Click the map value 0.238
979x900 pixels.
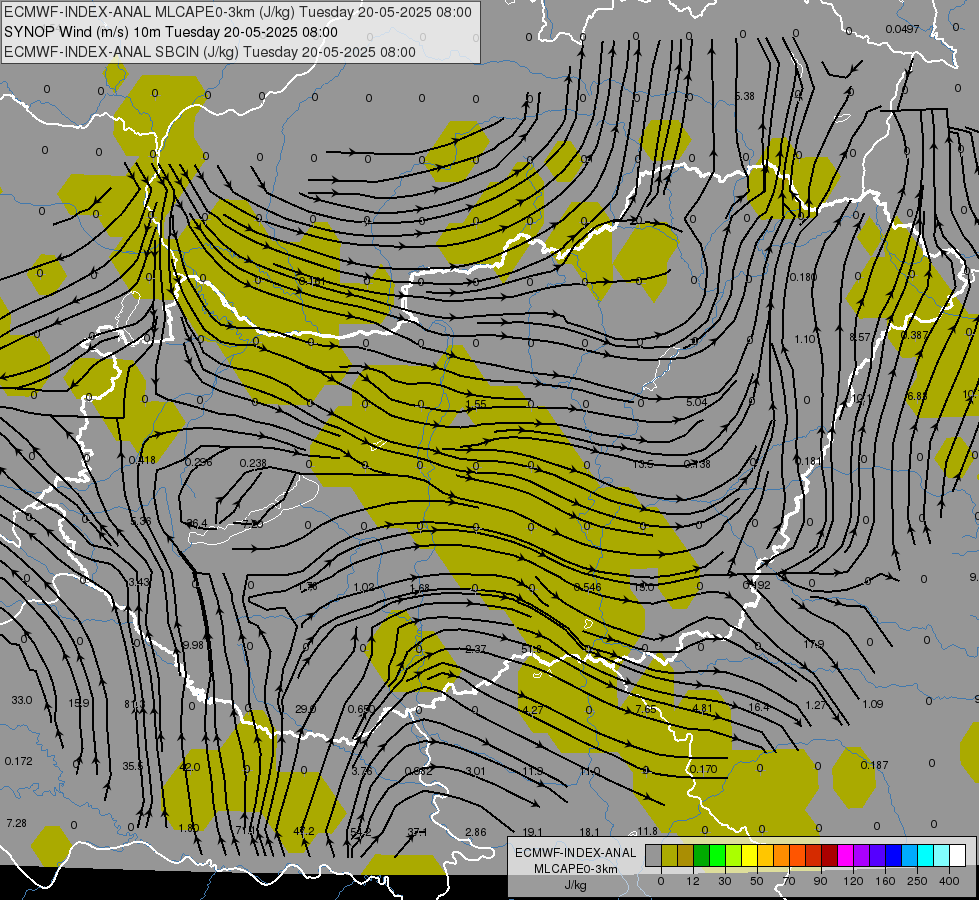tap(253, 463)
